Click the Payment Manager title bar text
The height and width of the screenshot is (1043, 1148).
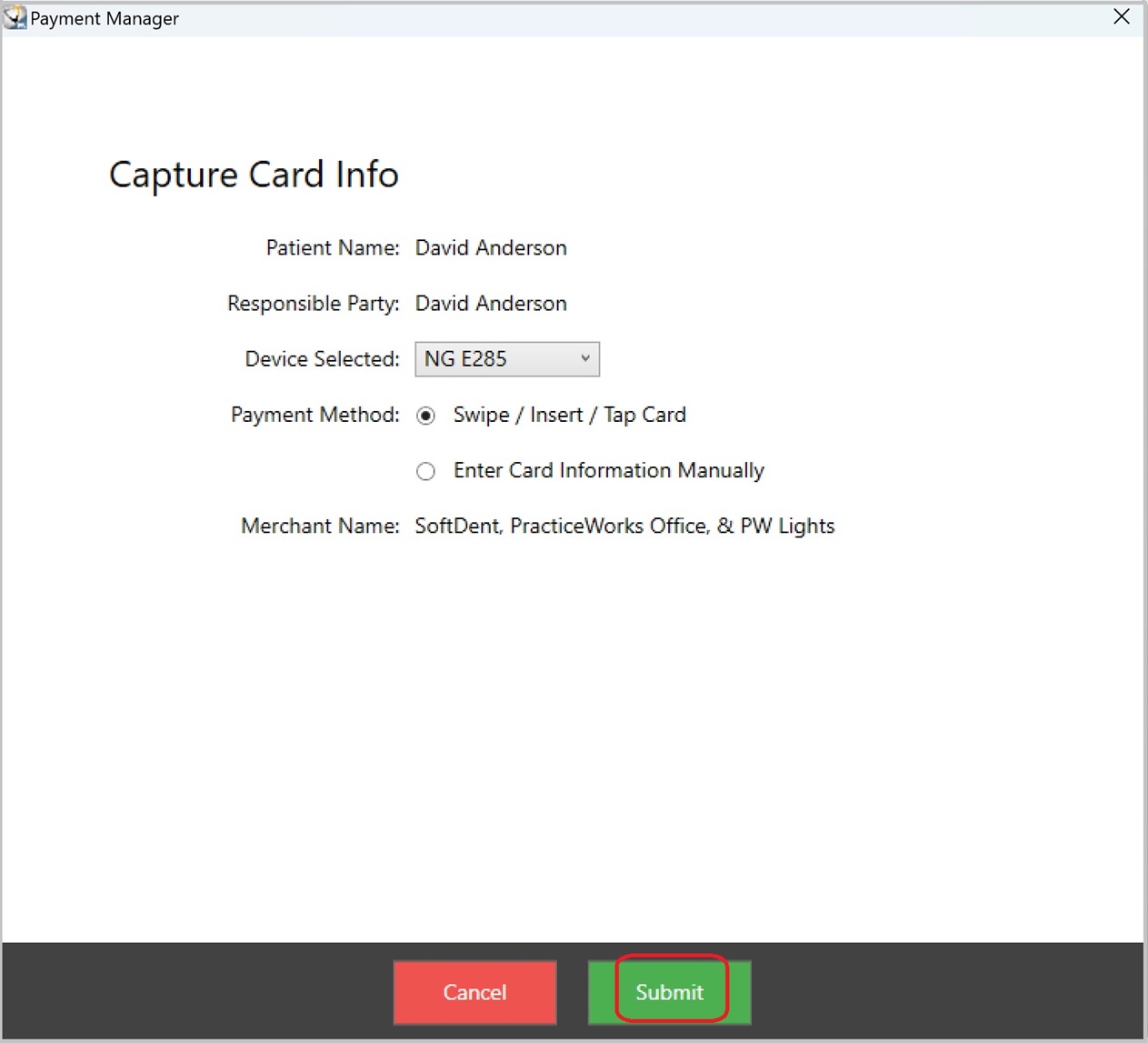(105, 18)
